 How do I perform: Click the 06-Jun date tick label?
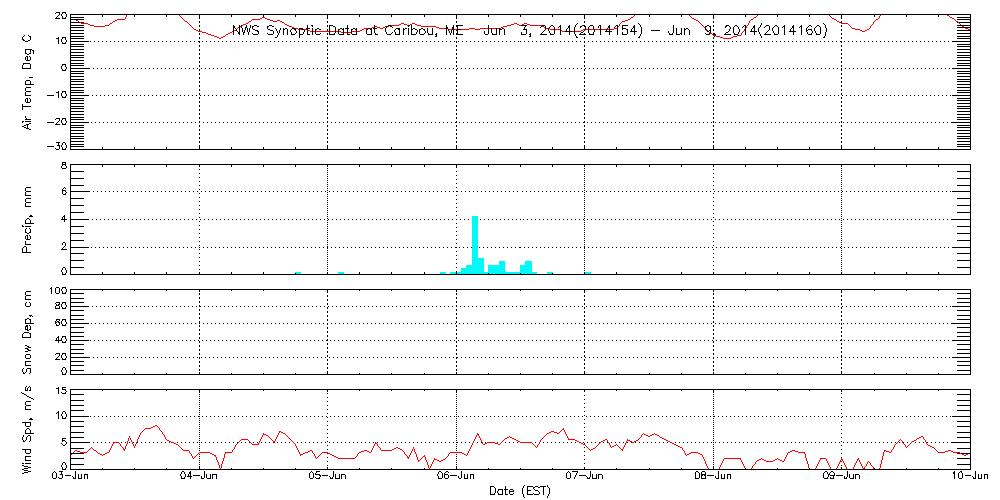tap(457, 477)
